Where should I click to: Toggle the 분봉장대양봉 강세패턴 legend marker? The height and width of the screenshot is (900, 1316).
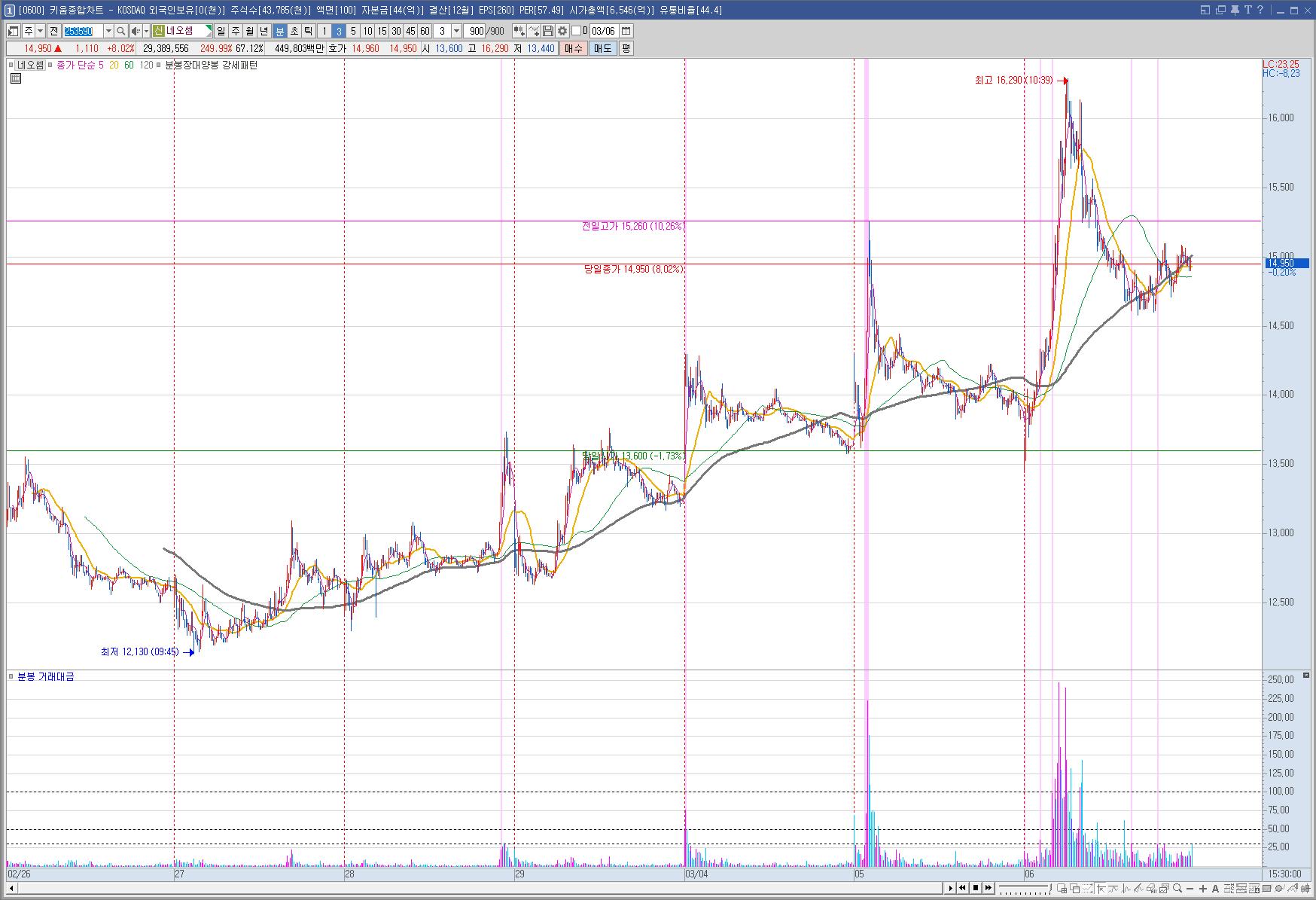pos(160,65)
